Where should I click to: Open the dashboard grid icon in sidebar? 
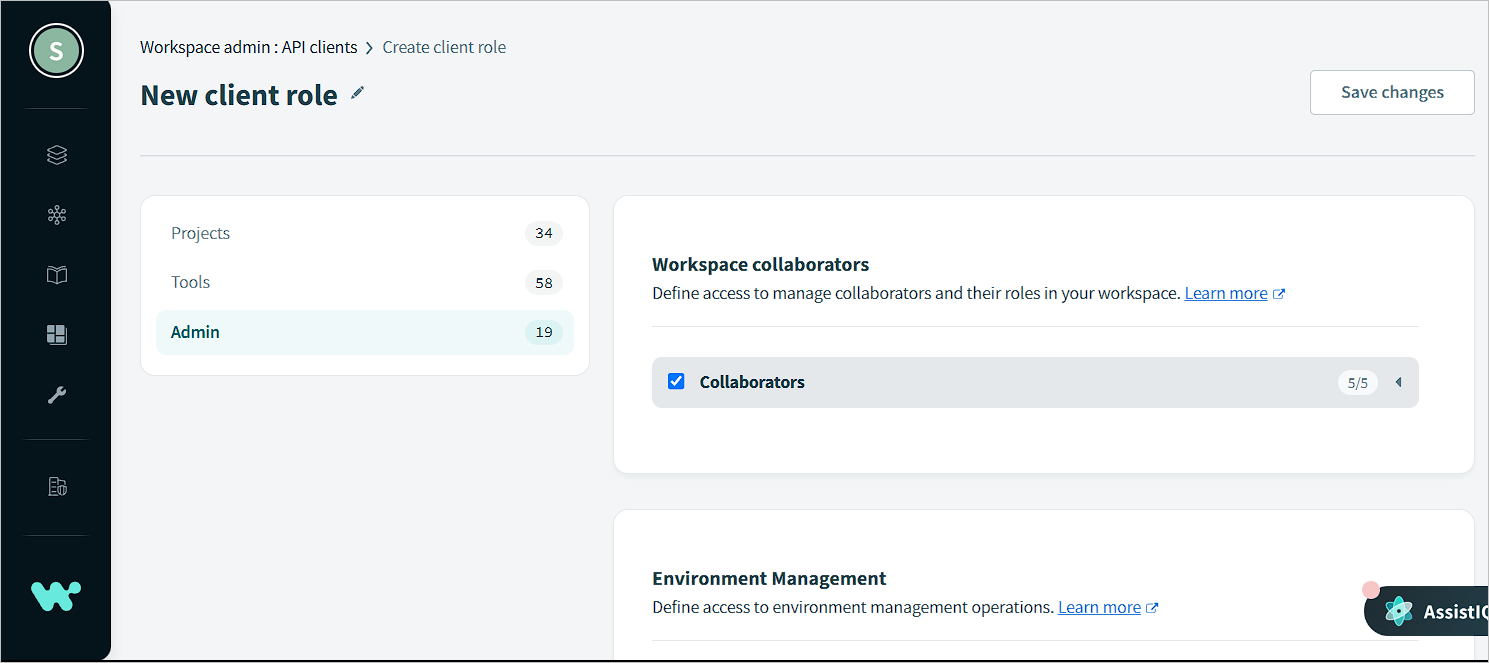(x=57, y=335)
